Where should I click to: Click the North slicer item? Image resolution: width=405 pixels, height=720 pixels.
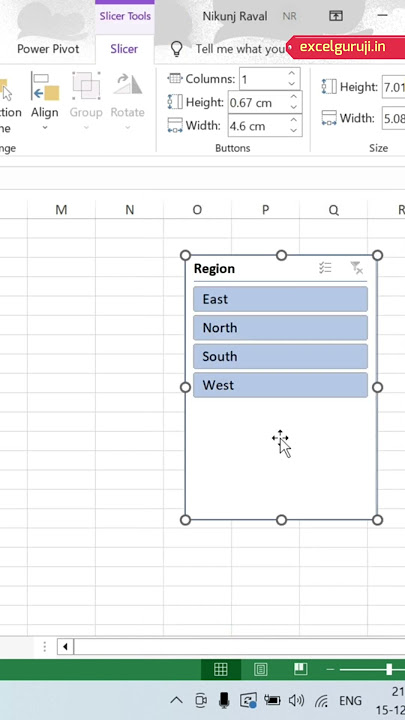pos(280,328)
